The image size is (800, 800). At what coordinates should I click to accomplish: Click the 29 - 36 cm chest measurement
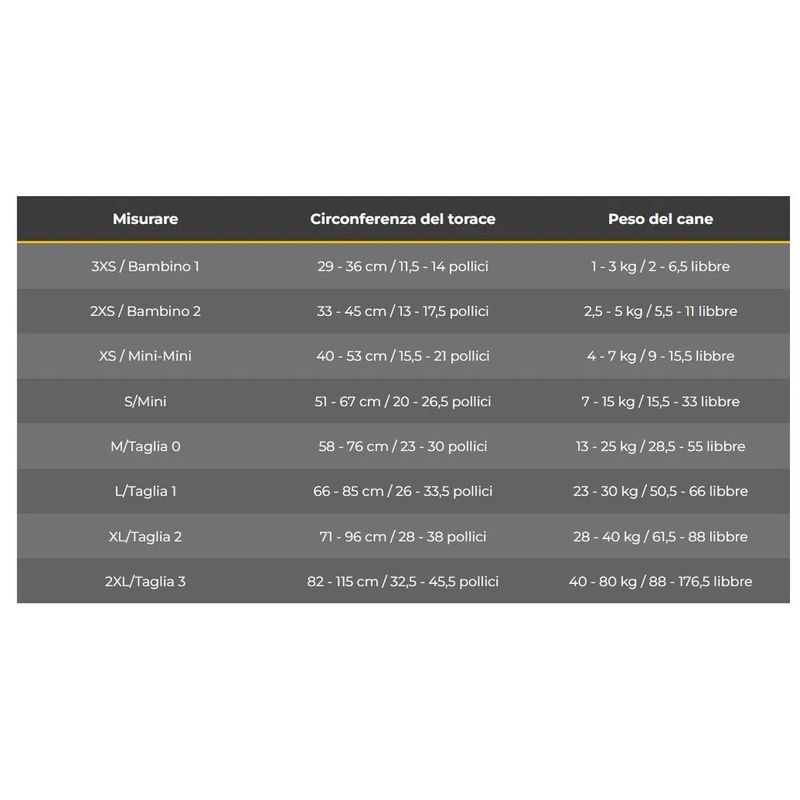402,266
